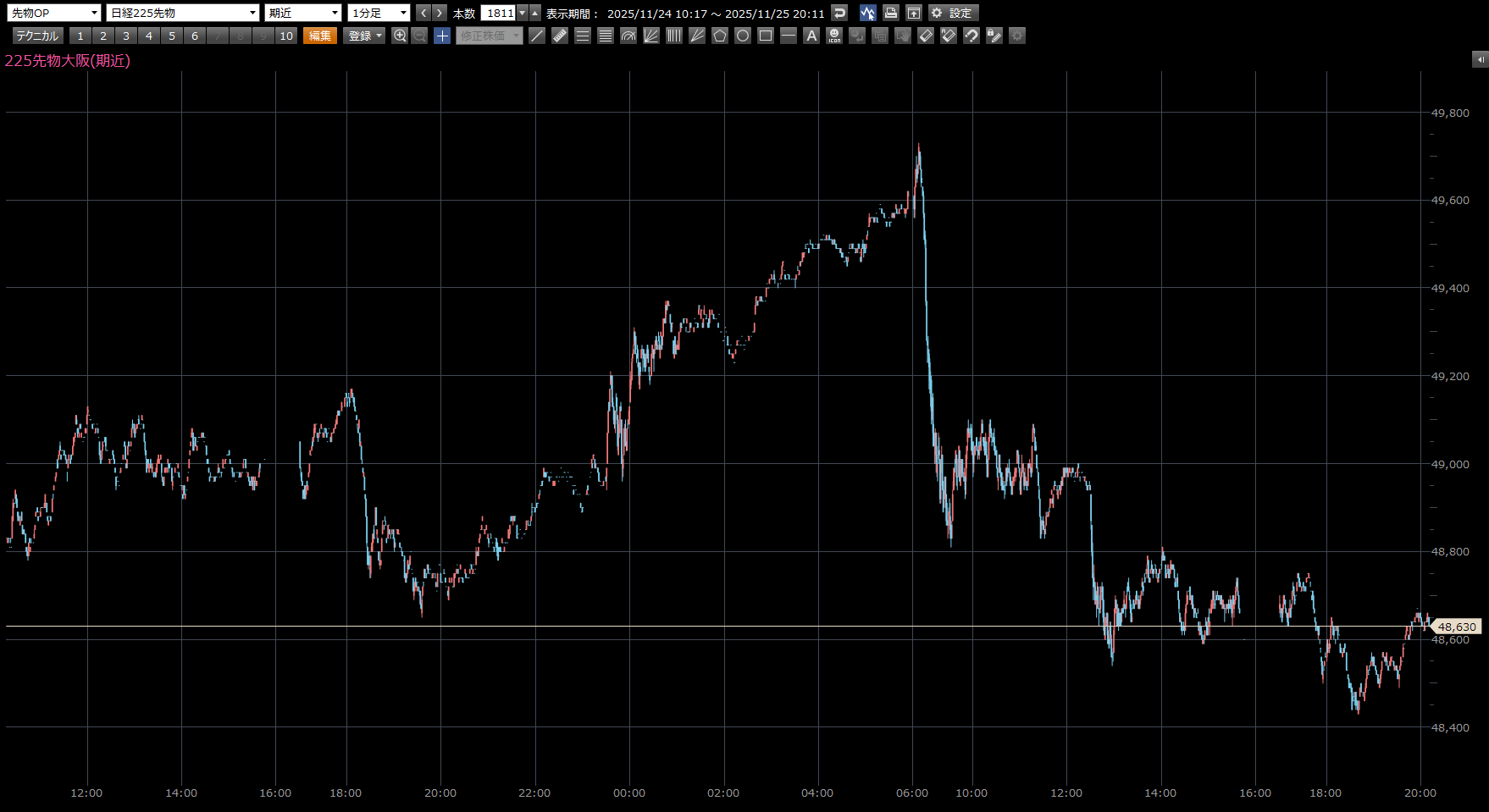This screenshot has height=812, width=1489.
Task: Pick the ruler measurement tool
Action: click(x=560, y=36)
